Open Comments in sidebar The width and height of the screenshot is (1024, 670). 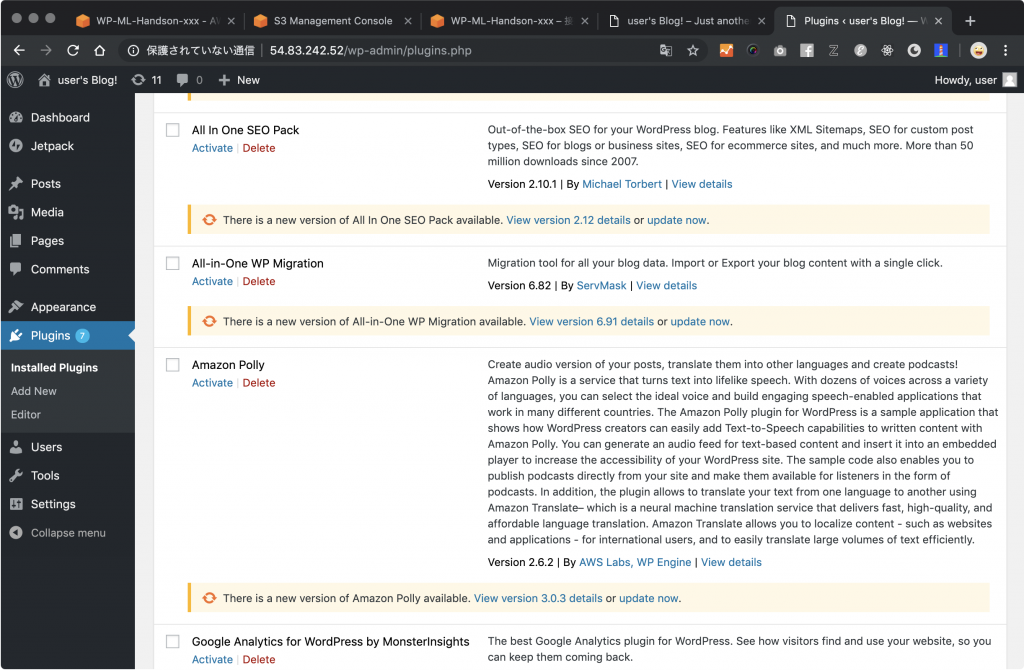[60, 270]
